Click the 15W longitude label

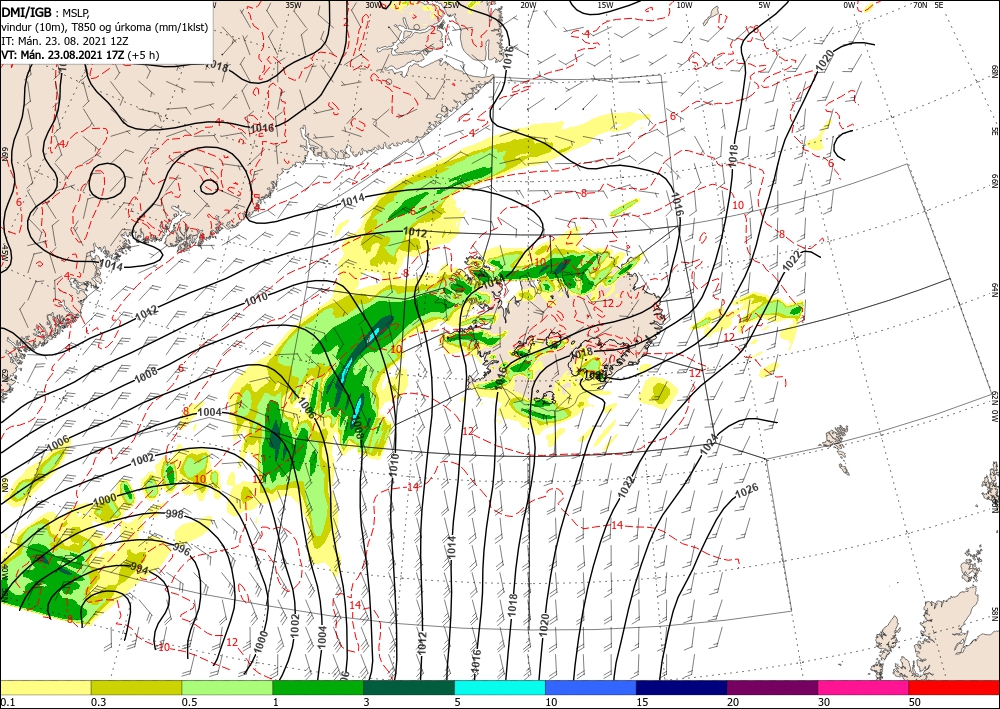605,4
